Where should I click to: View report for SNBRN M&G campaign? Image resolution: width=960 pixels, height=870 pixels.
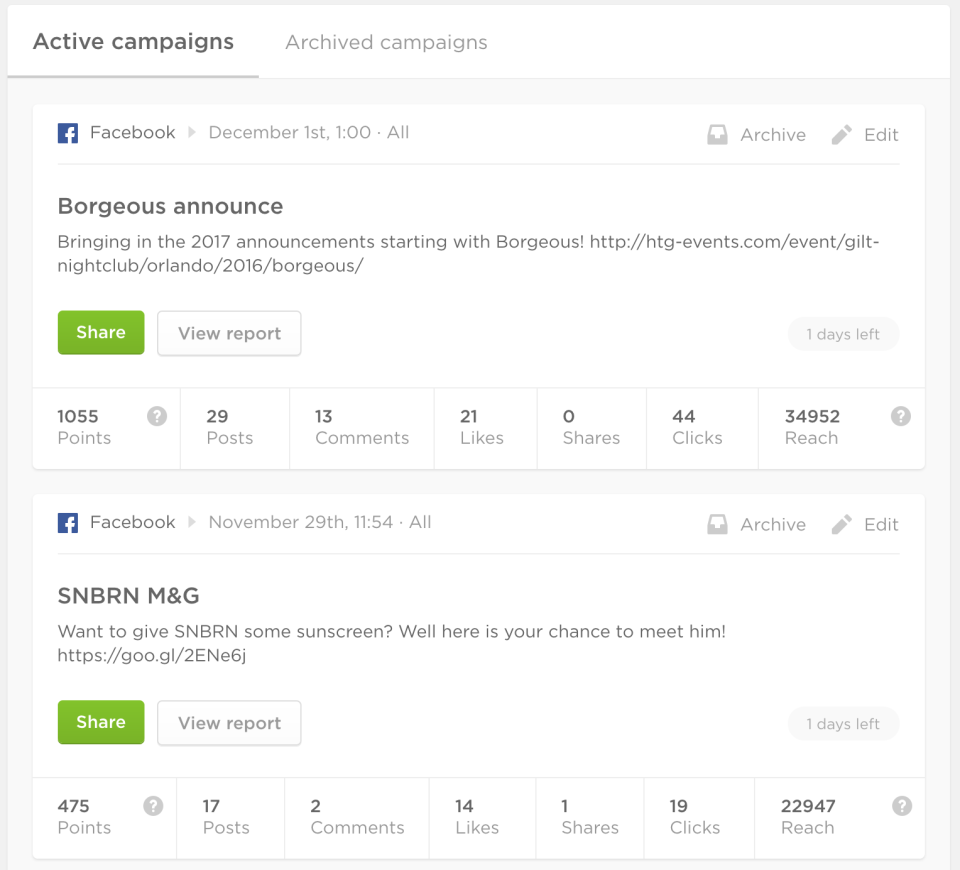point(229,723)
